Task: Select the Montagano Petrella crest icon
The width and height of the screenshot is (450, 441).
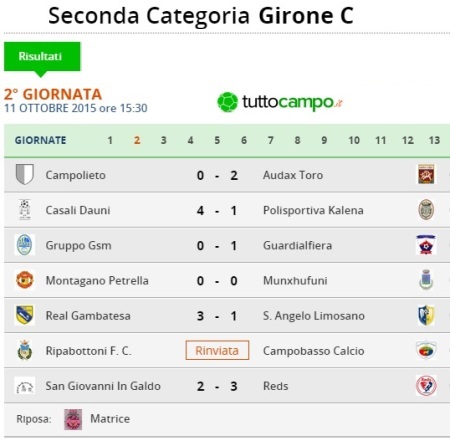Action: 25,280
